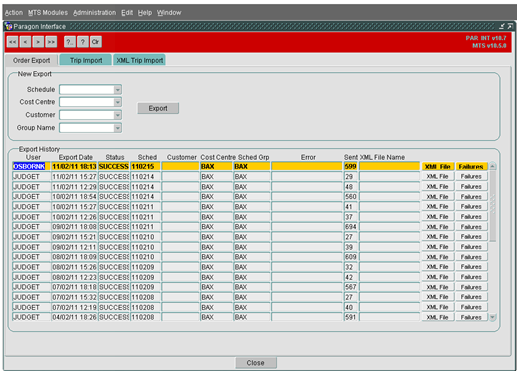The height and width of the screenshot is (371, 517).
Task: Open XML File for the OSBORNK row
Action: pos(438,166)
